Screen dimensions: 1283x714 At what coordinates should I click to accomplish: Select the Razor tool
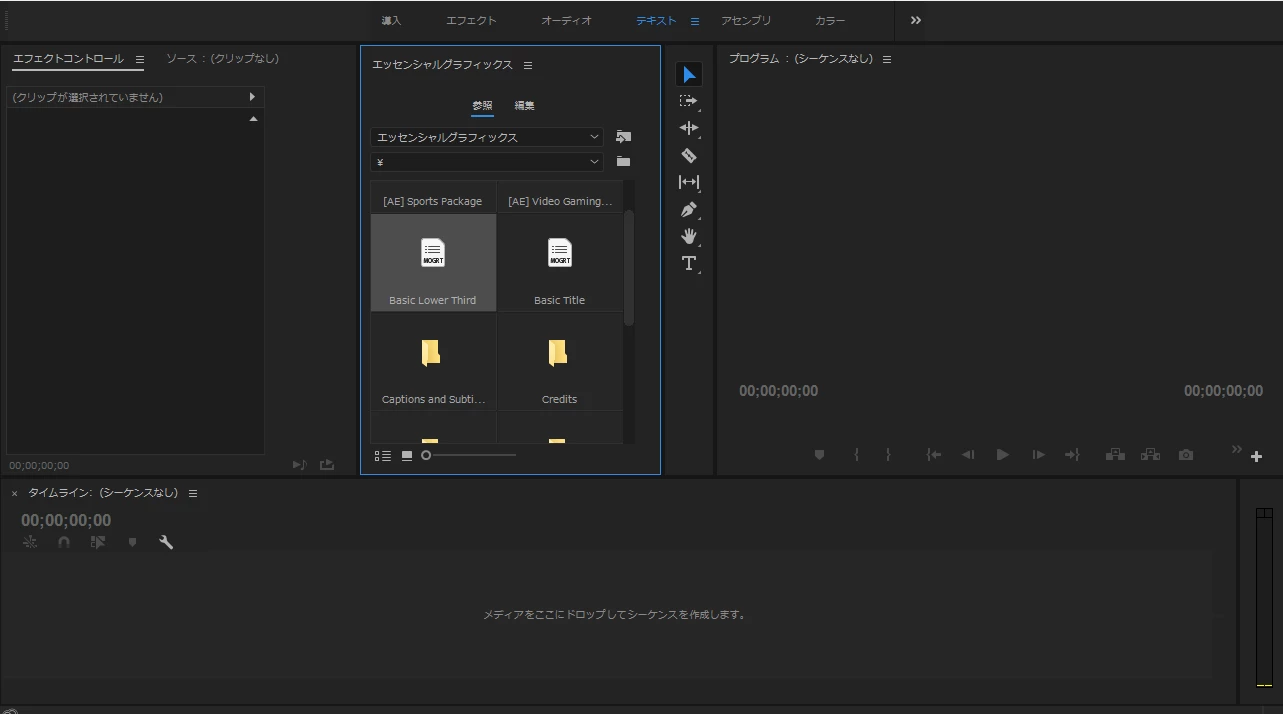689,155
